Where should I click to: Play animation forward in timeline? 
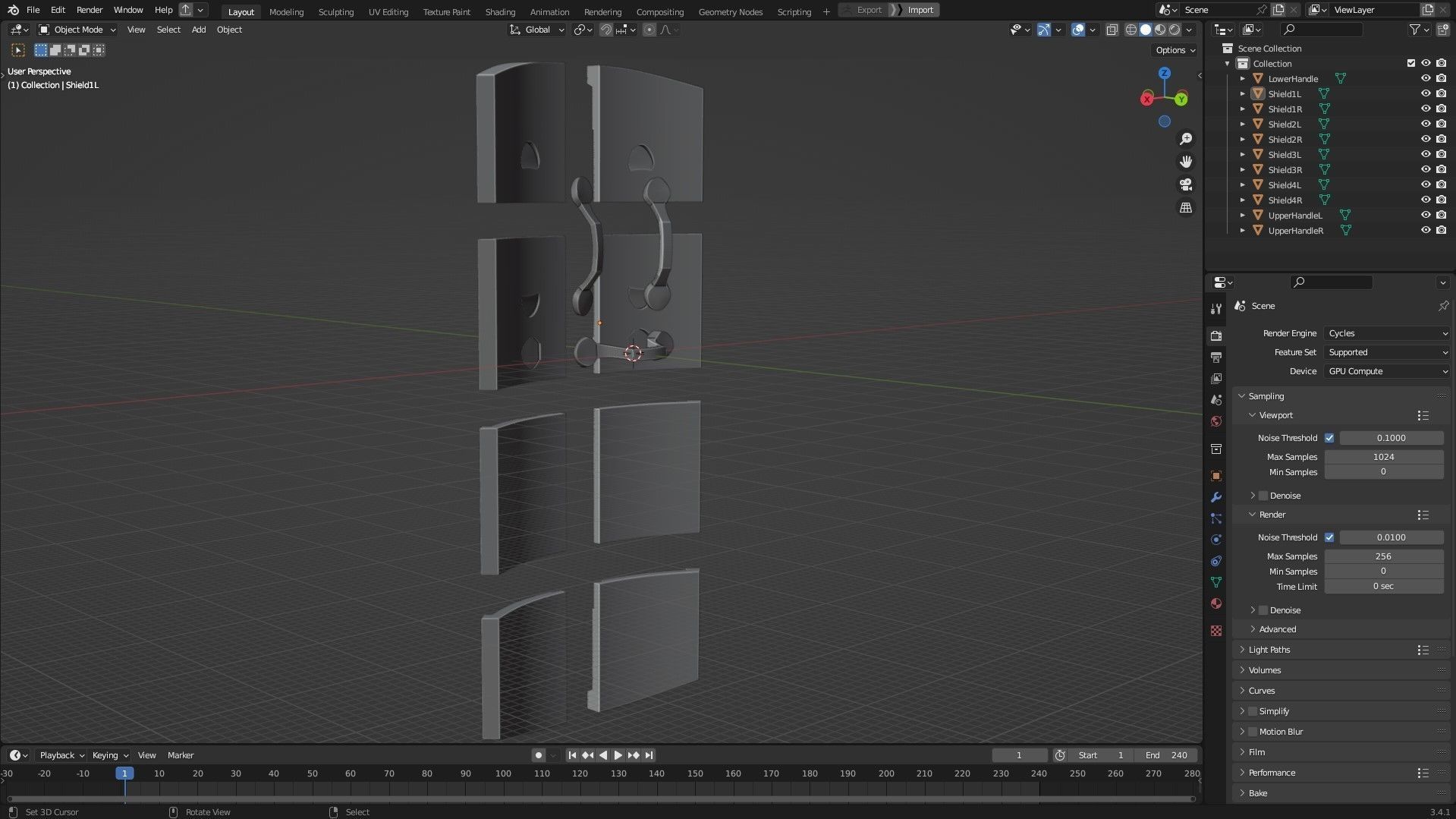coord(618,755)
